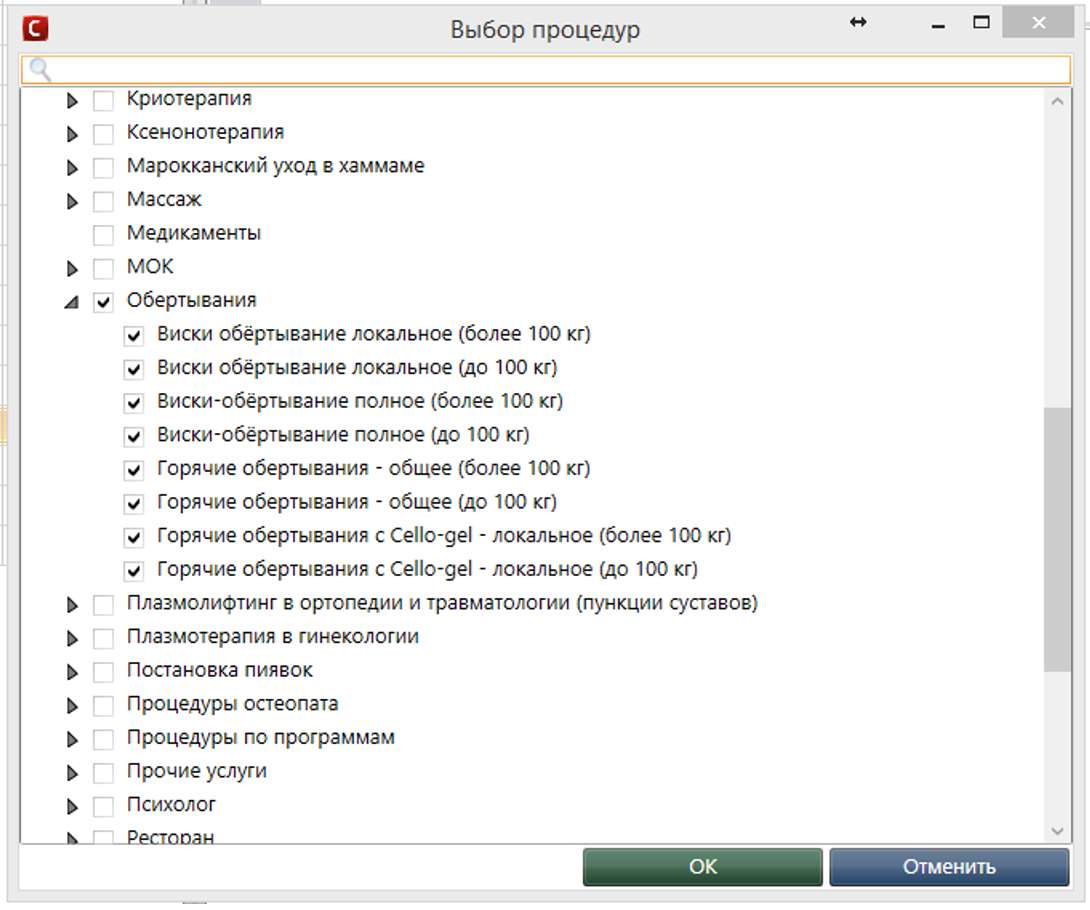
Task: Expand the Криотерапия node
Action: pyautogui.click(x=72, y=101)
